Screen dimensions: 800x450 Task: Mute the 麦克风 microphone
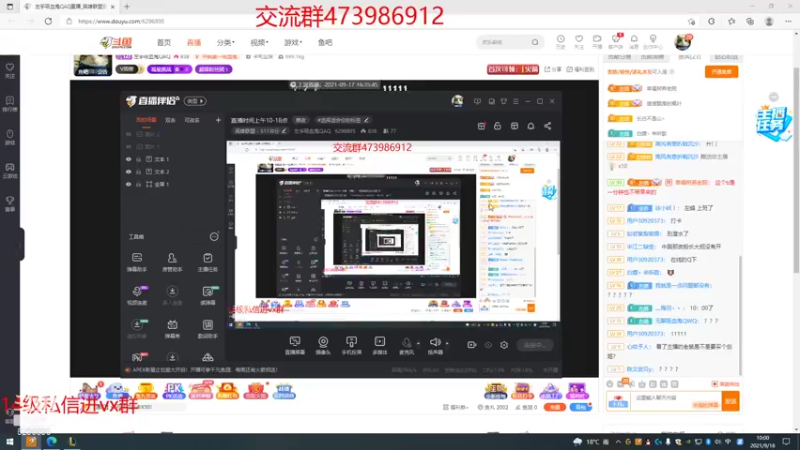tap(407, 345)
